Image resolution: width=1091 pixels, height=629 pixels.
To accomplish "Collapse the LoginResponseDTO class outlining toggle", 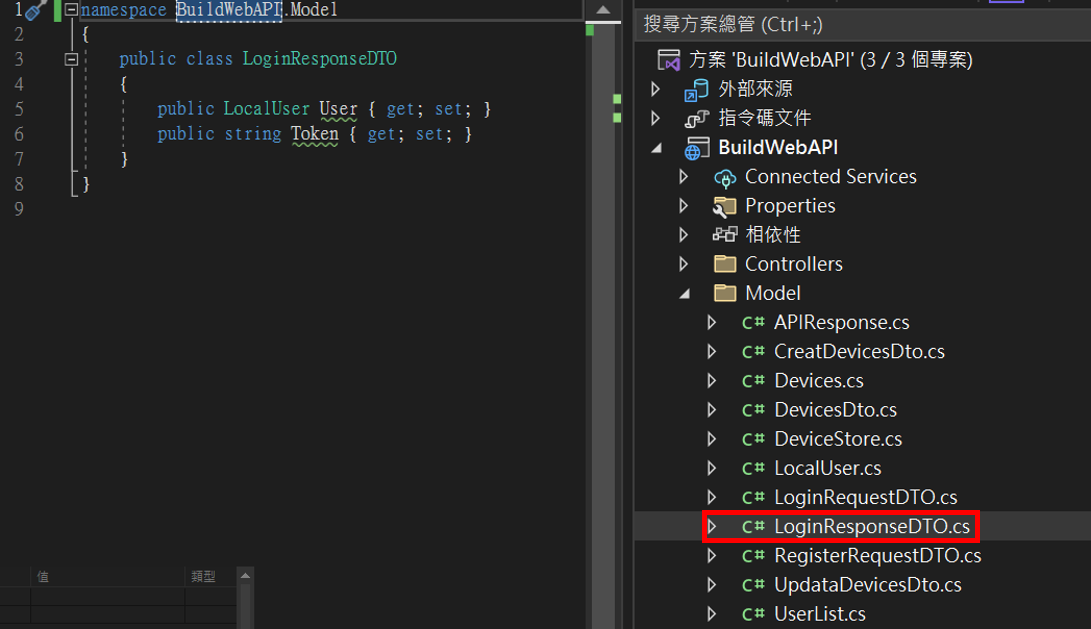I will coord(71,59).
